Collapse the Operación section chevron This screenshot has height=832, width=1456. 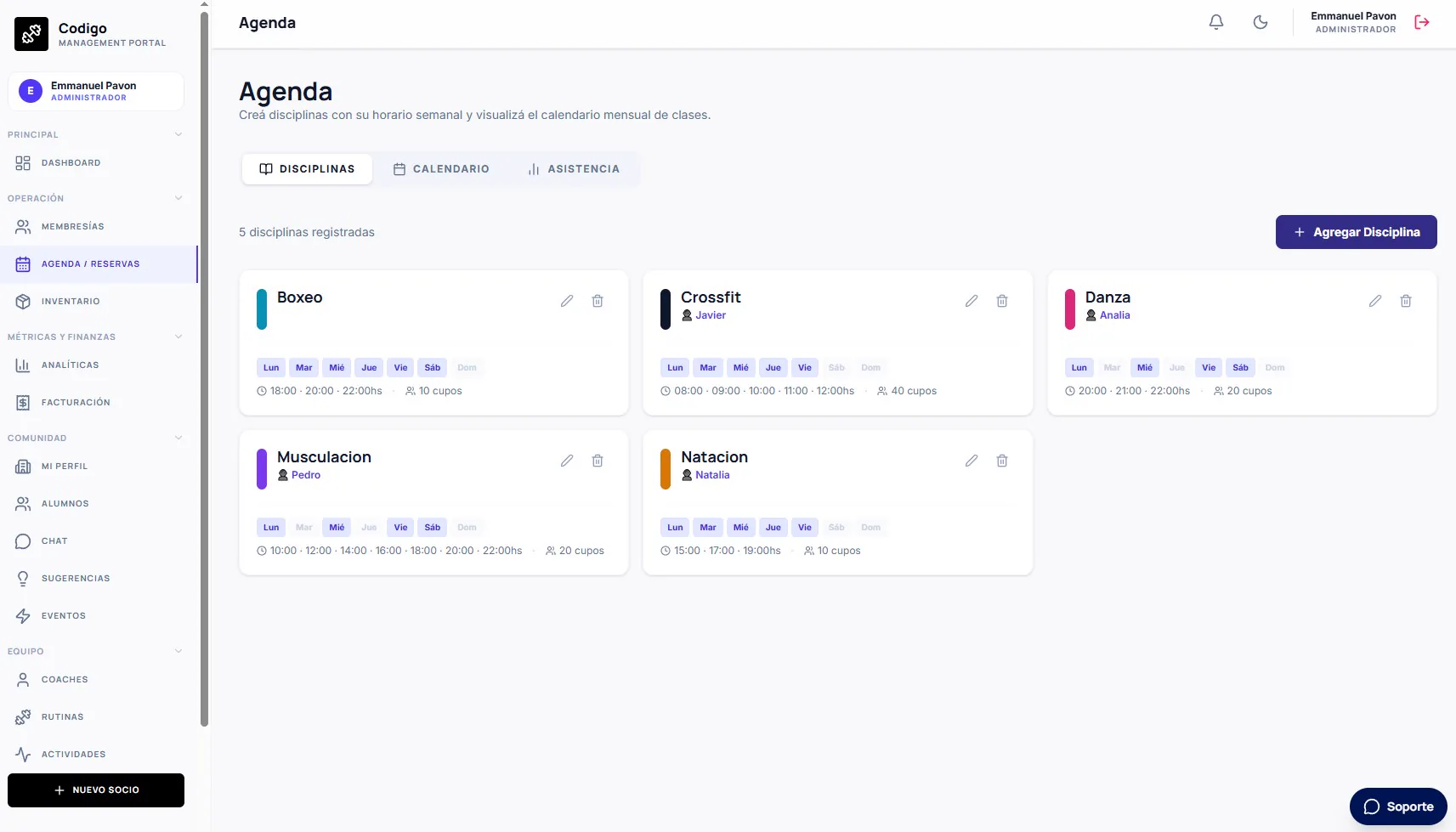(x=178, y=198)
